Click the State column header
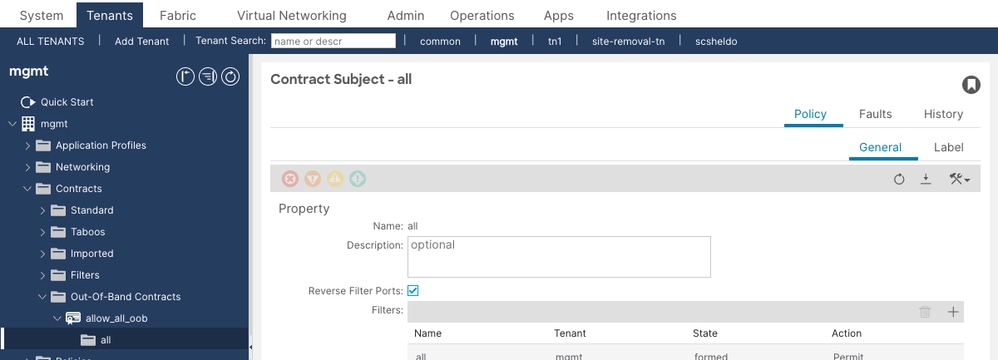 point(705,333)
